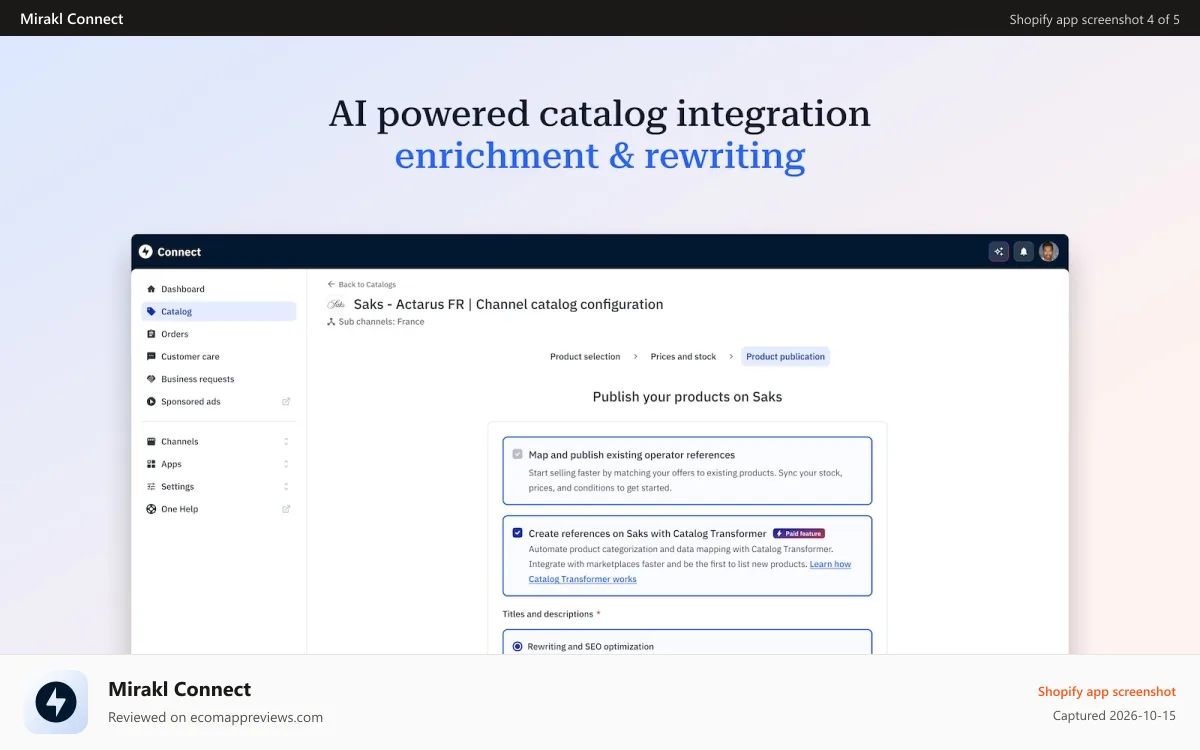Click the Mirakl Connect app icon in footer
Image resolution: width=1200 pixels, height=750 pixels.
coord(56,702)
